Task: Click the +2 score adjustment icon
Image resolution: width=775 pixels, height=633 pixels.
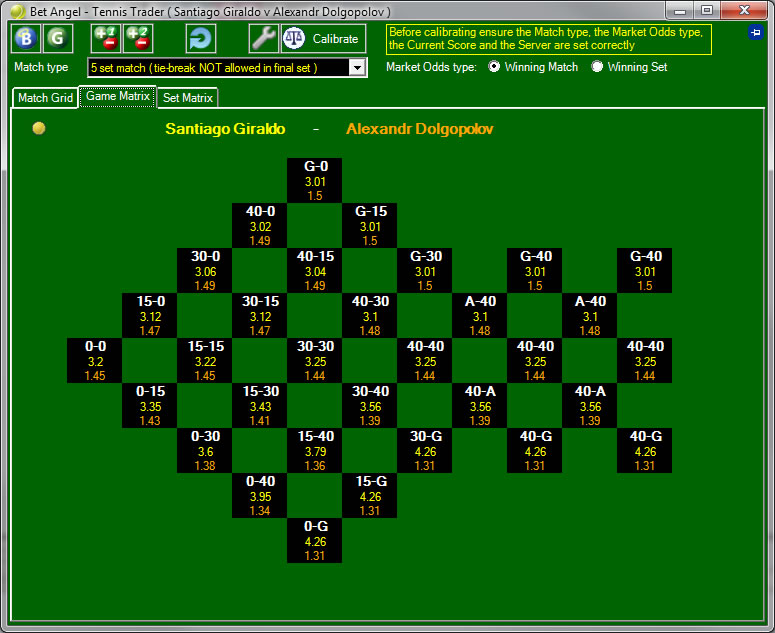Action: coord(138,39)
